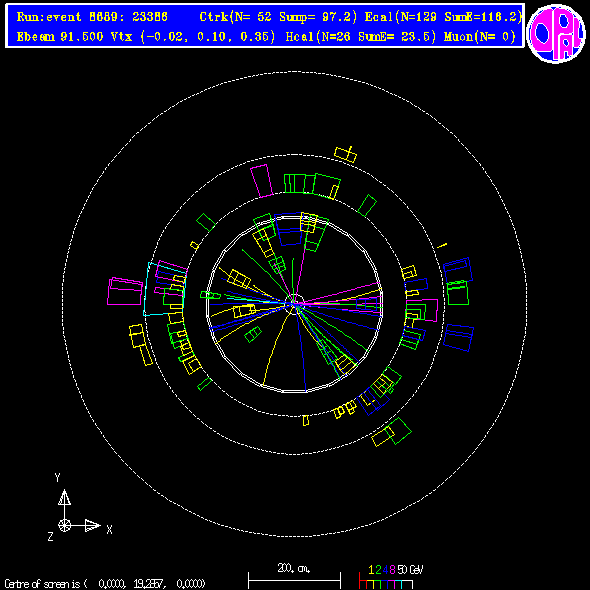Click the Muon(N= 0) header entry
Screen dimensions: 590x590
pyautogui.click(x=479, y=37)
